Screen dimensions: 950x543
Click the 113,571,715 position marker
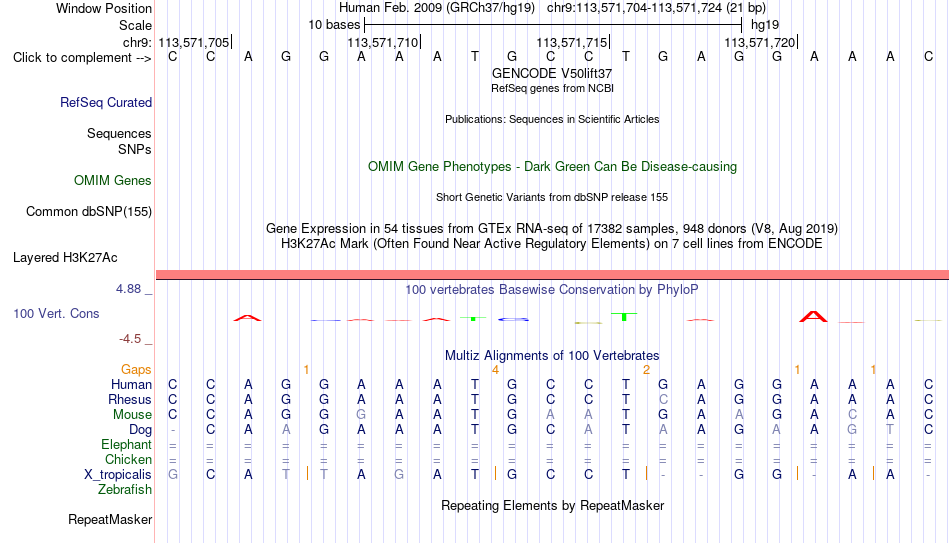573,42
